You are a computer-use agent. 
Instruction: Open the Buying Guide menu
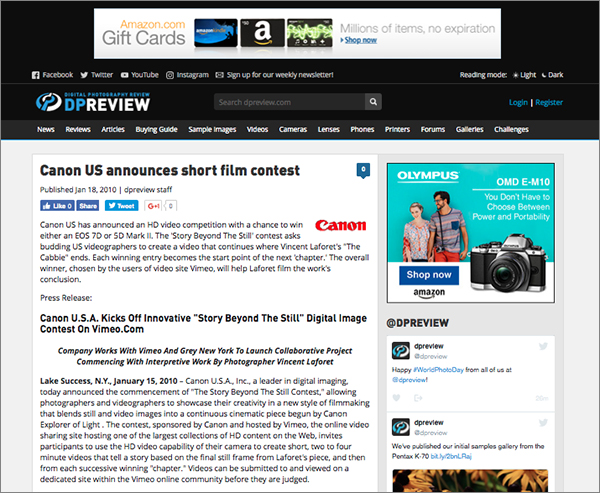pos(157,129)
